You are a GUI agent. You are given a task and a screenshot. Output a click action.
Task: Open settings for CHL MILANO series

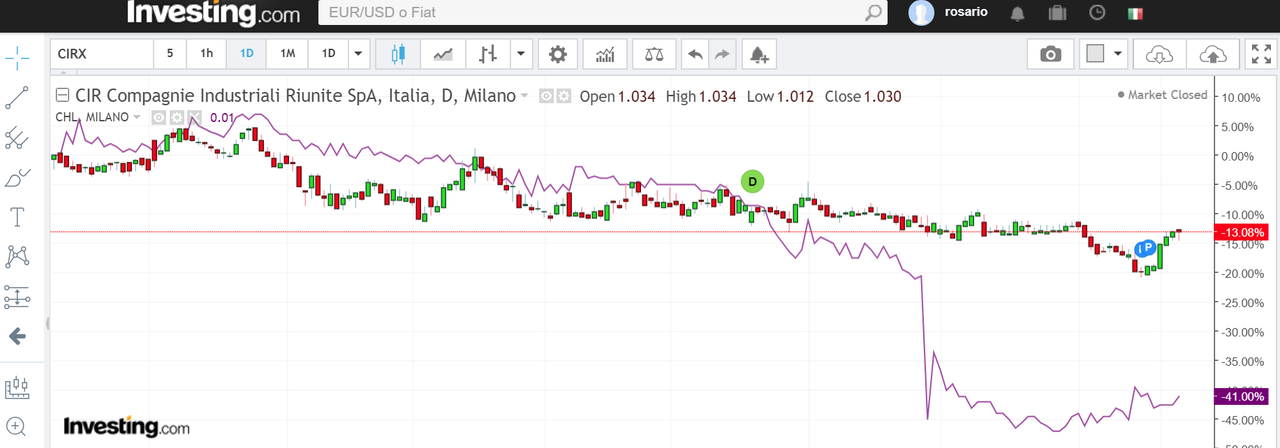pyautogui.click(x=176, y=117)
